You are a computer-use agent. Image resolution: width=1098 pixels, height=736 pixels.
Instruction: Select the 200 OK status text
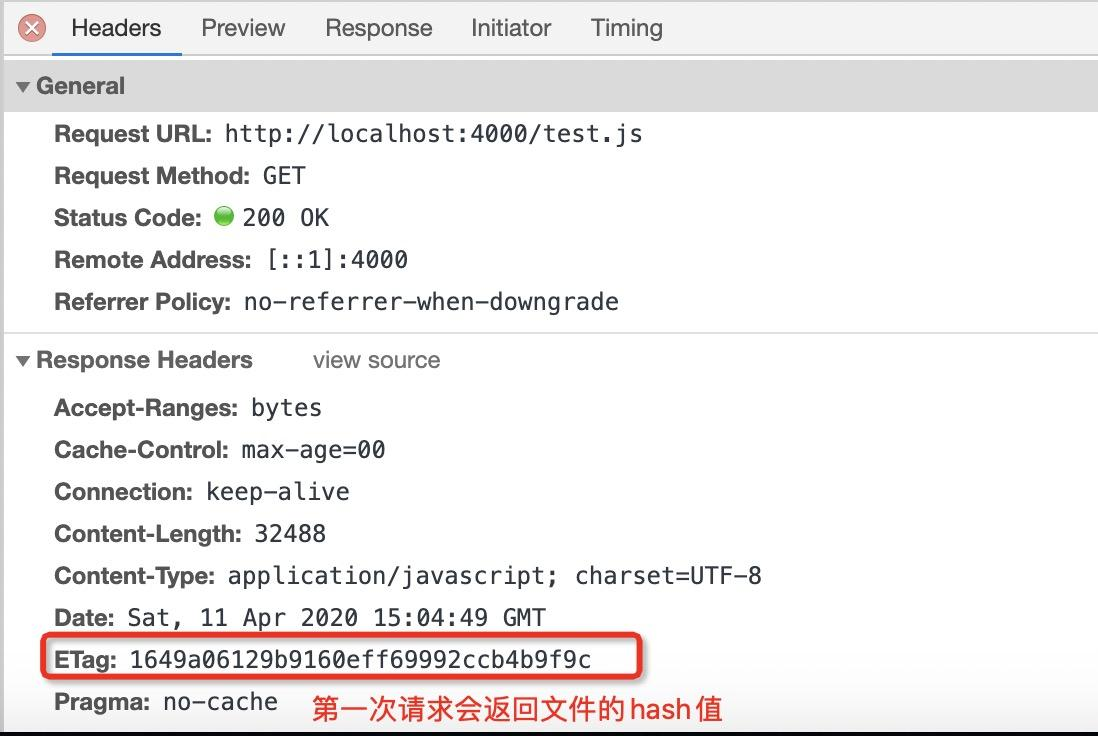tap(286, 217)
